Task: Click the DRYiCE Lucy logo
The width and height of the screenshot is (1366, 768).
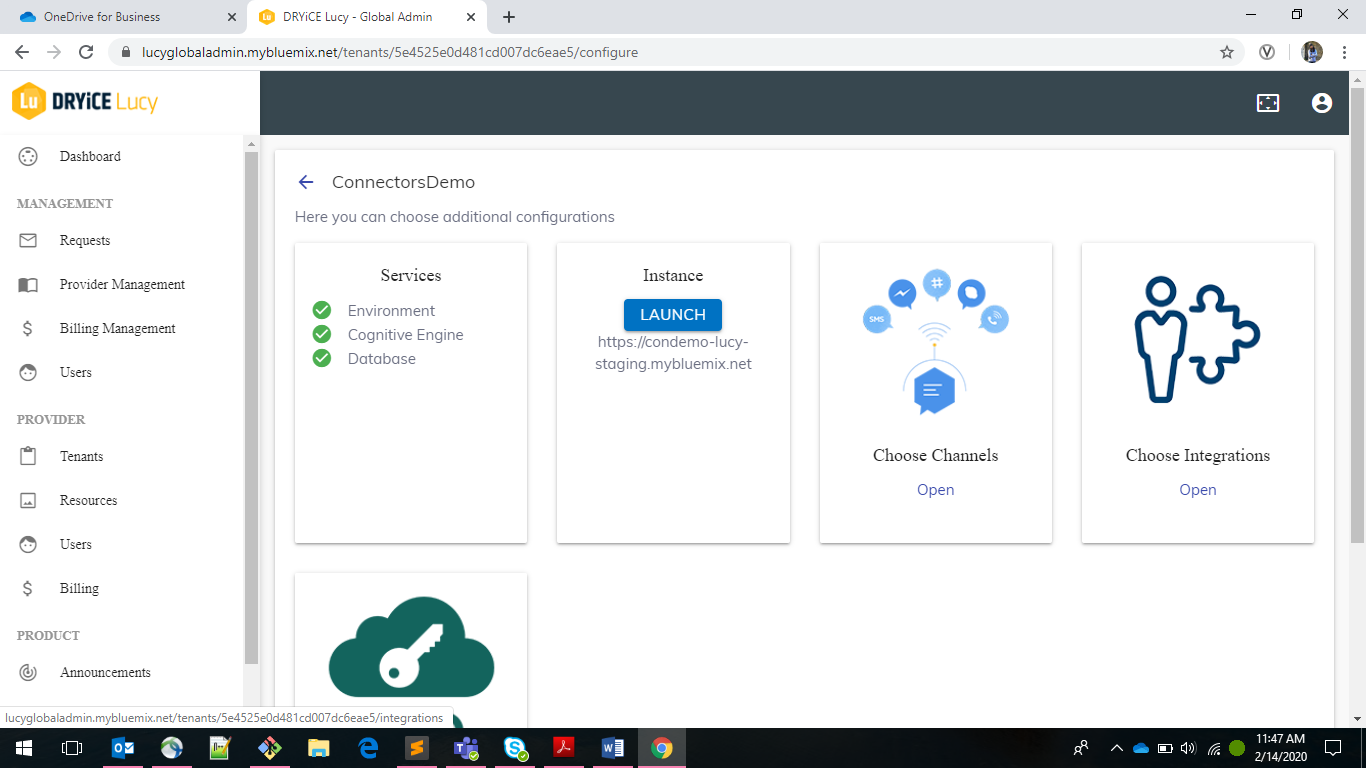Action: (85, 101)
